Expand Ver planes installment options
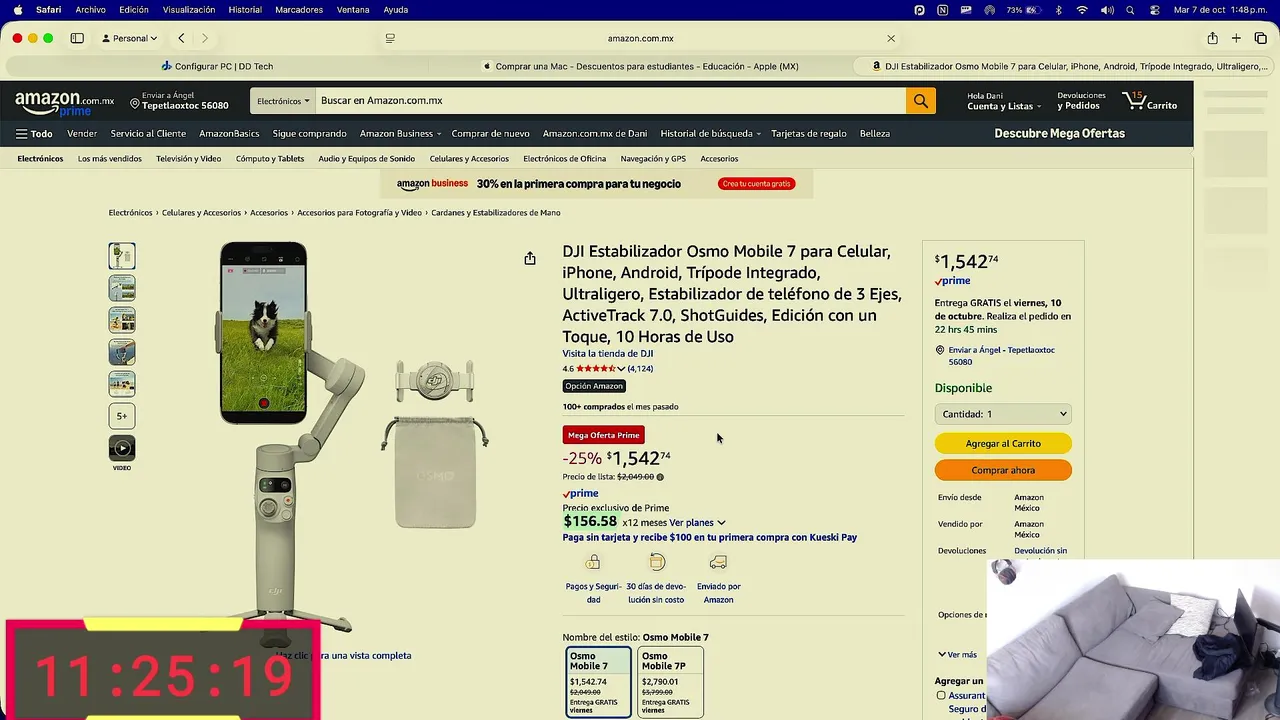This screenshot has height=720, width=1280. coord(697,523)
